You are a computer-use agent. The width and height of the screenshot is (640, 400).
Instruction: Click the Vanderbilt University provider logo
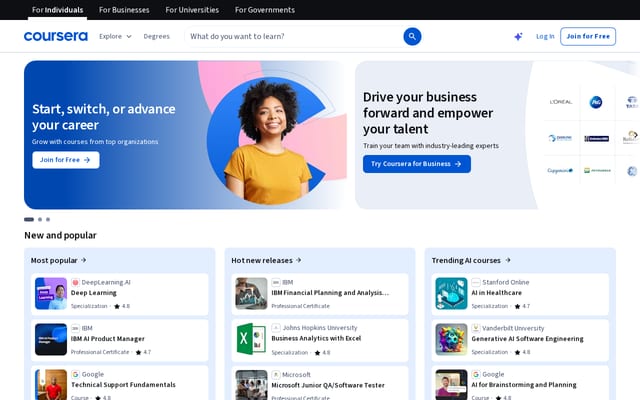pyautogui.click(x=476, y=328)
